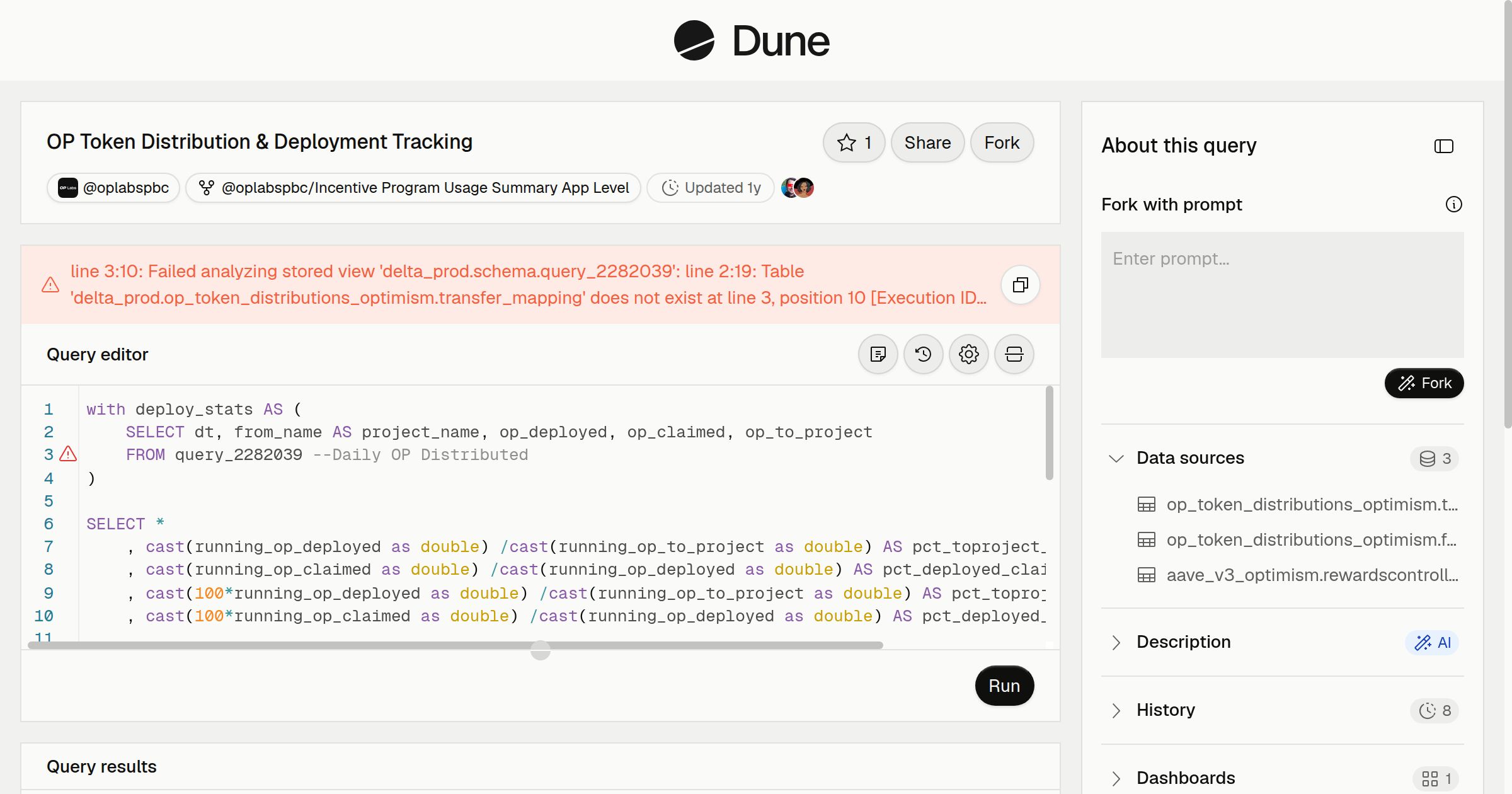Click the 'FROM query_2282039' code line
1512x794 pixels.
[327, 454]
